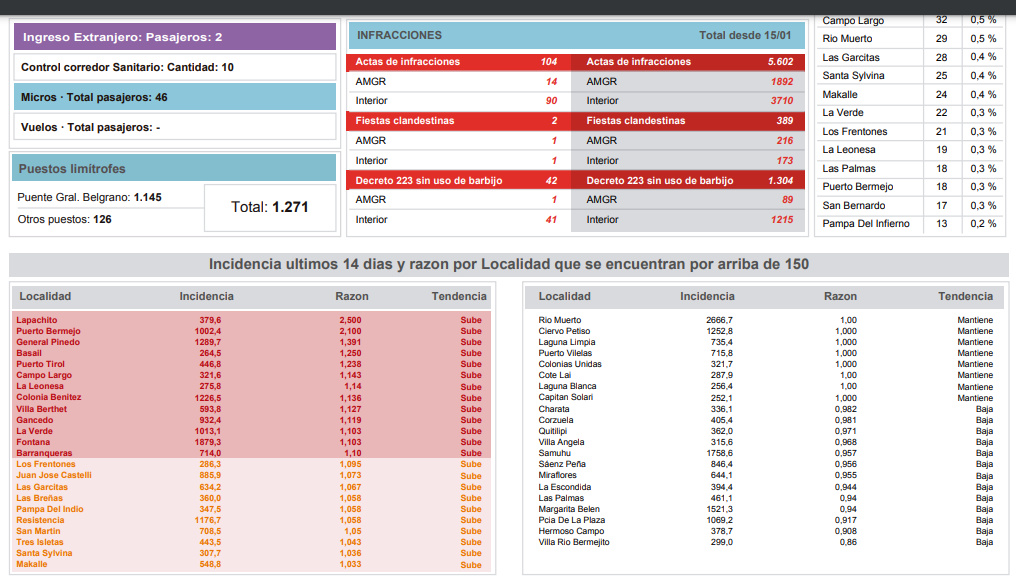This screenshot has width=1016, height=583.
Task: Click the Rio Muerto incidence row
Action: [x=765, y=320]
